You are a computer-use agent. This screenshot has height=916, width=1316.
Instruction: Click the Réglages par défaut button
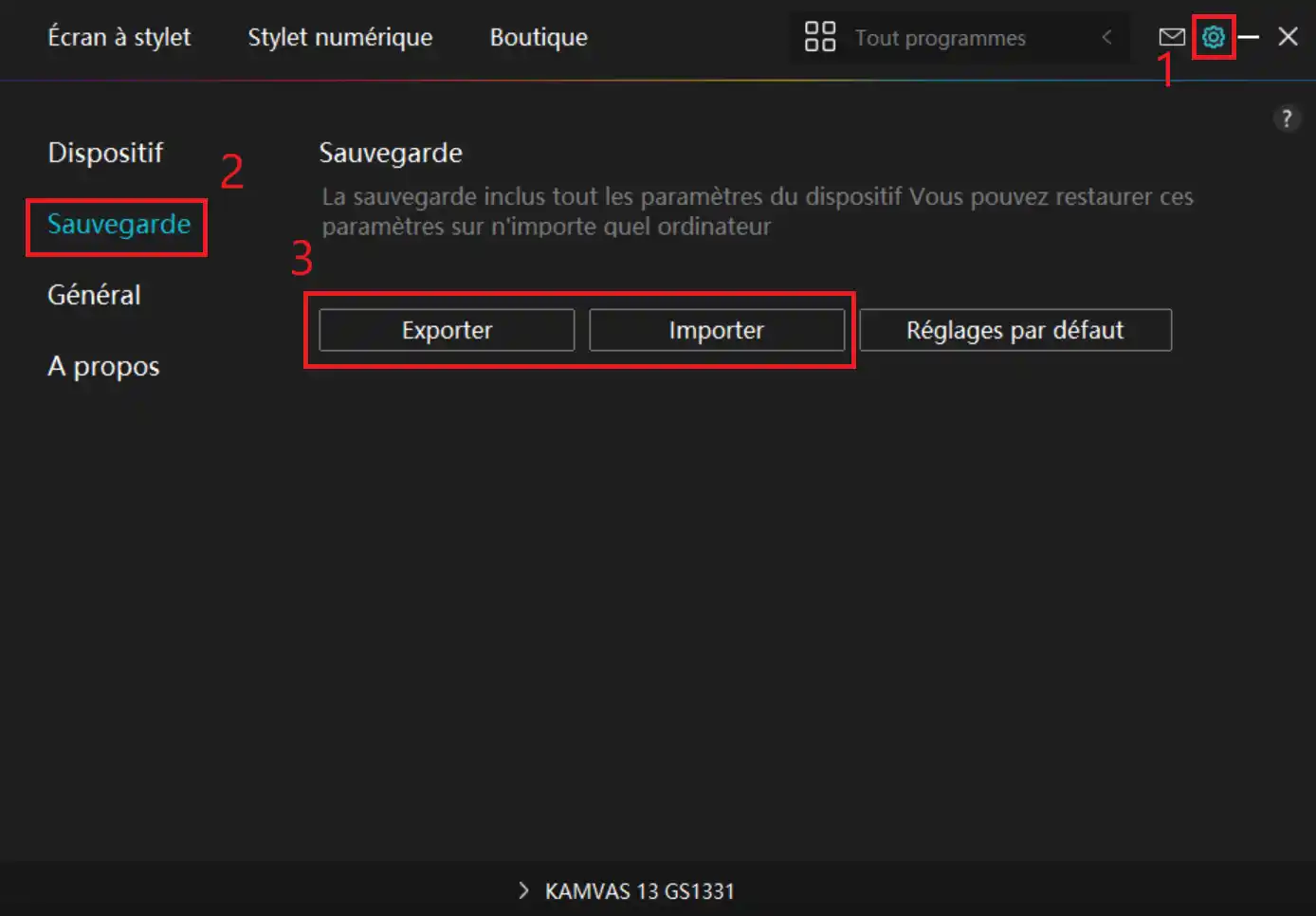pos(1015,330)
